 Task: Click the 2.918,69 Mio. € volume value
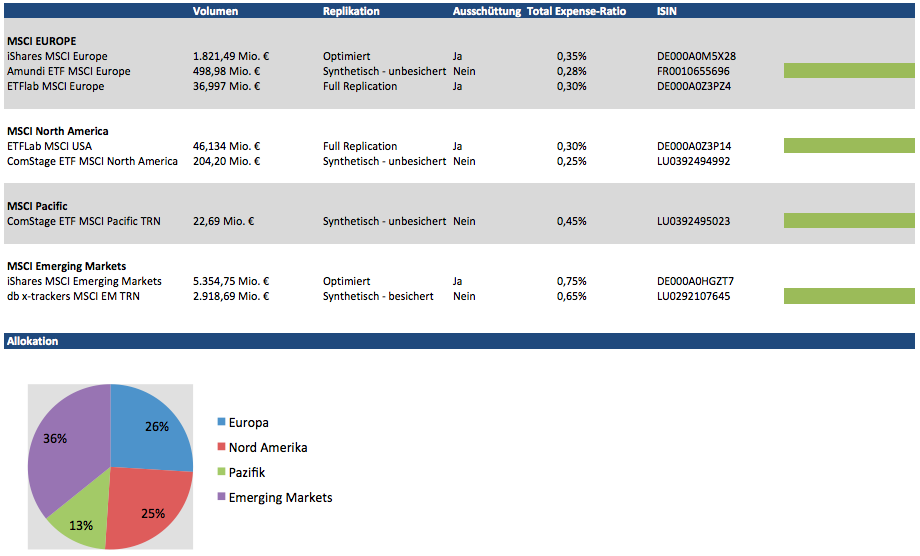point(231,296)
